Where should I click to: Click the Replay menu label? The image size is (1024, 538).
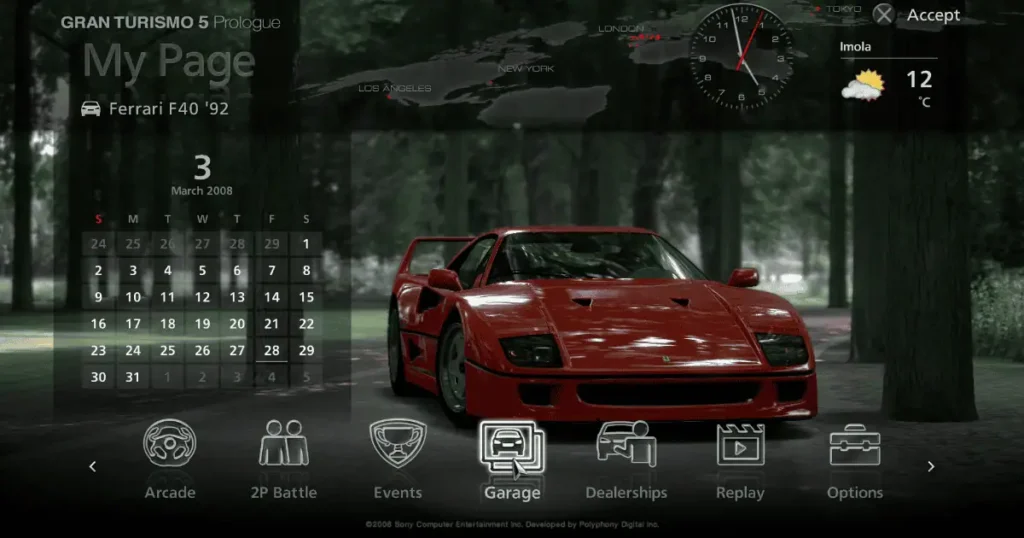click(x=740, y=493)
